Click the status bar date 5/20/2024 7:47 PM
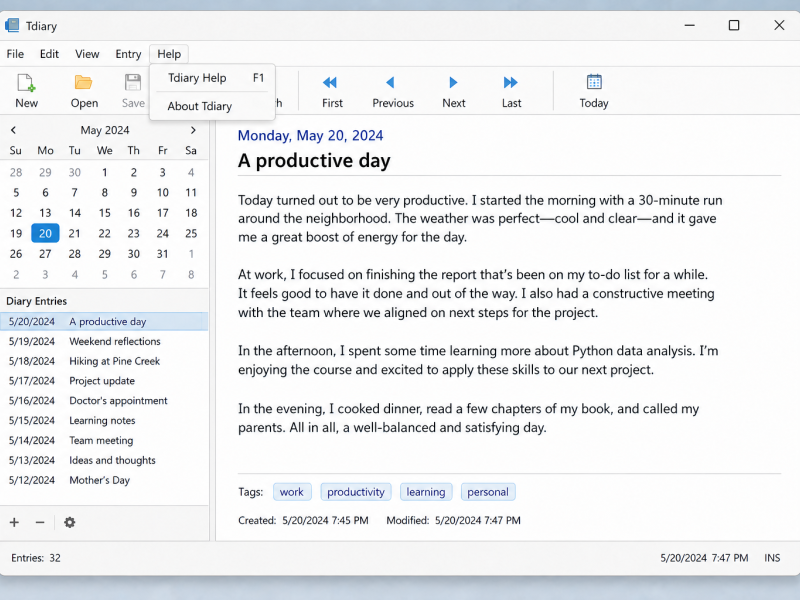This screenshot has height=600, width=800. coord(704,558)
